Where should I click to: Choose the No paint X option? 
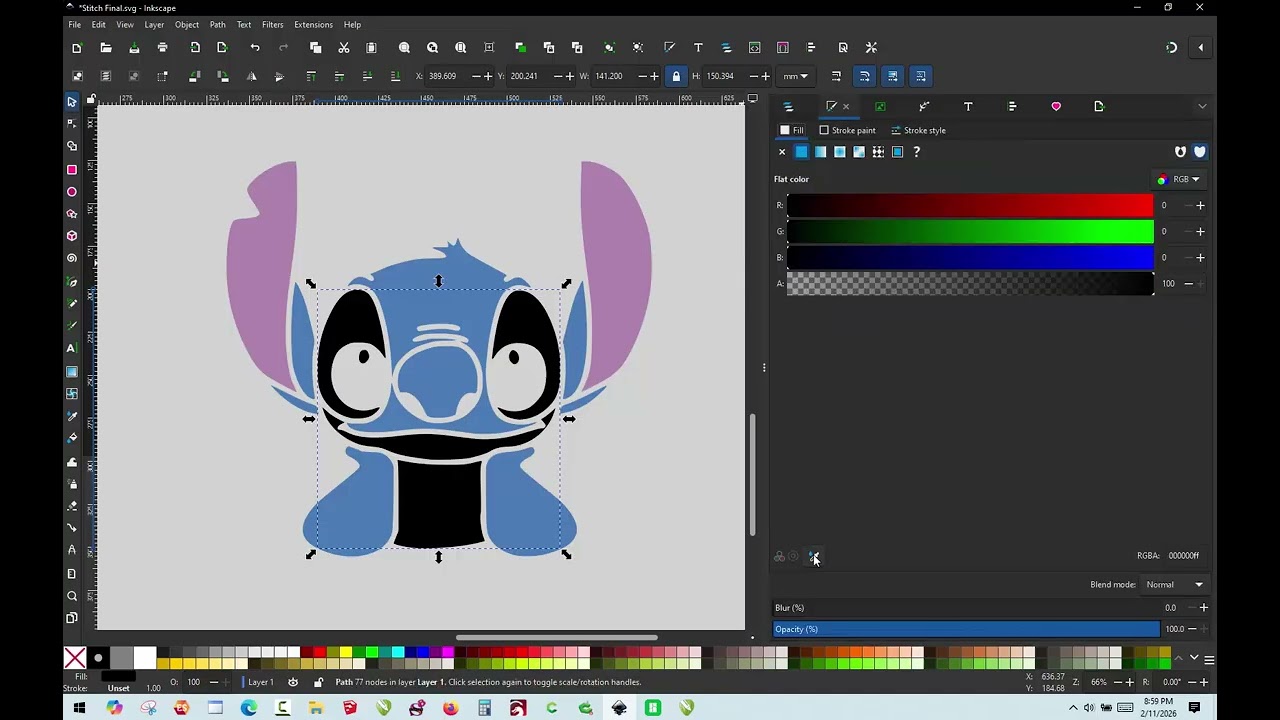click(782, 152)
